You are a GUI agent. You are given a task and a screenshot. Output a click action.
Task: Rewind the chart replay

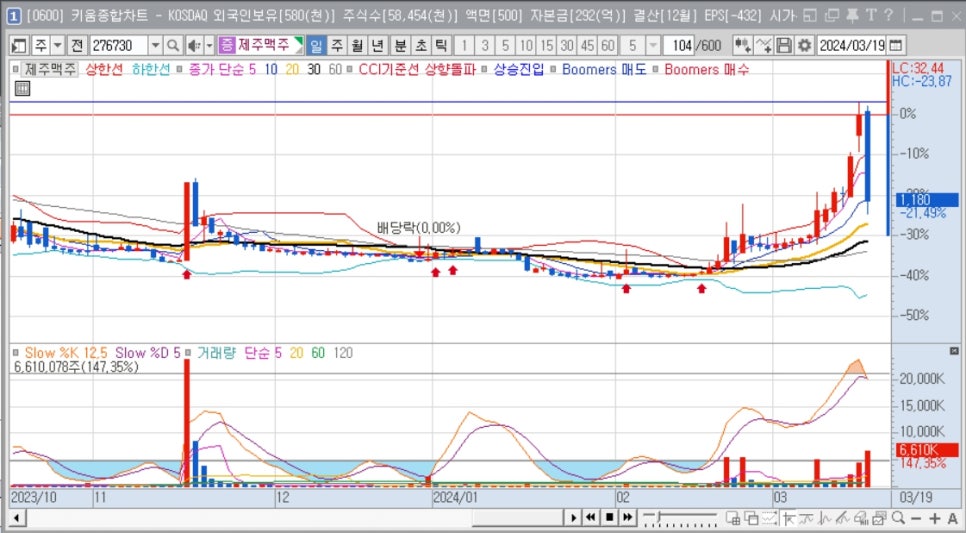(x=591, y=518)
